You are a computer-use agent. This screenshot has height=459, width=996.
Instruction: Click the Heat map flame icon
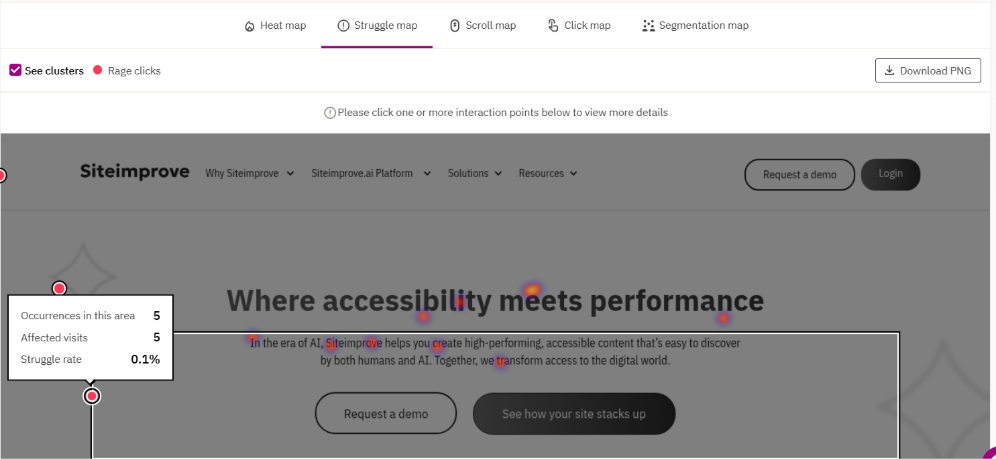249,26
